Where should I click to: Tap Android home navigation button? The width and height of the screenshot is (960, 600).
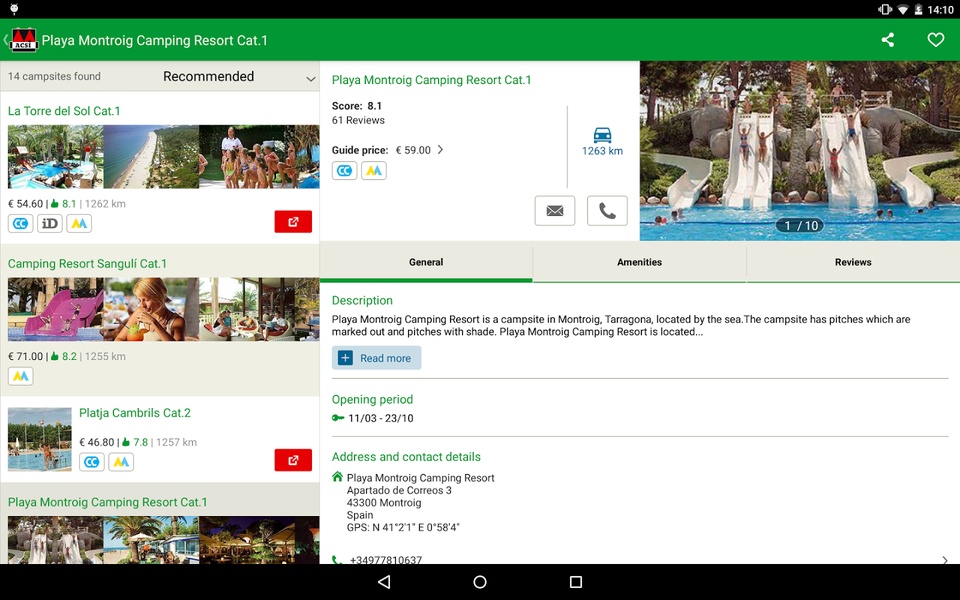[480, 582]
